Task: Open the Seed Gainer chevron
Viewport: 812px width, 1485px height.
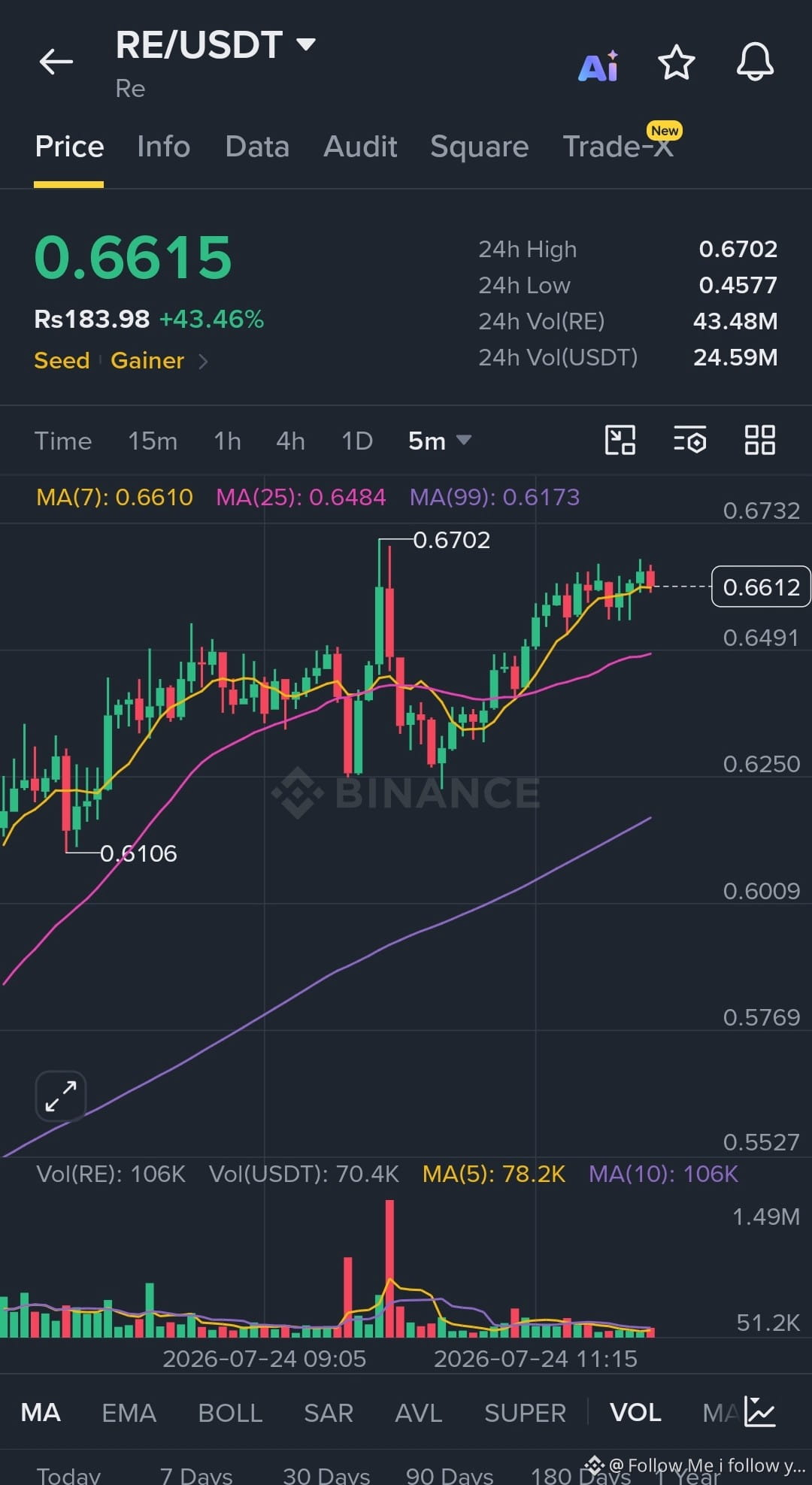Action: (x=203, y=361)
